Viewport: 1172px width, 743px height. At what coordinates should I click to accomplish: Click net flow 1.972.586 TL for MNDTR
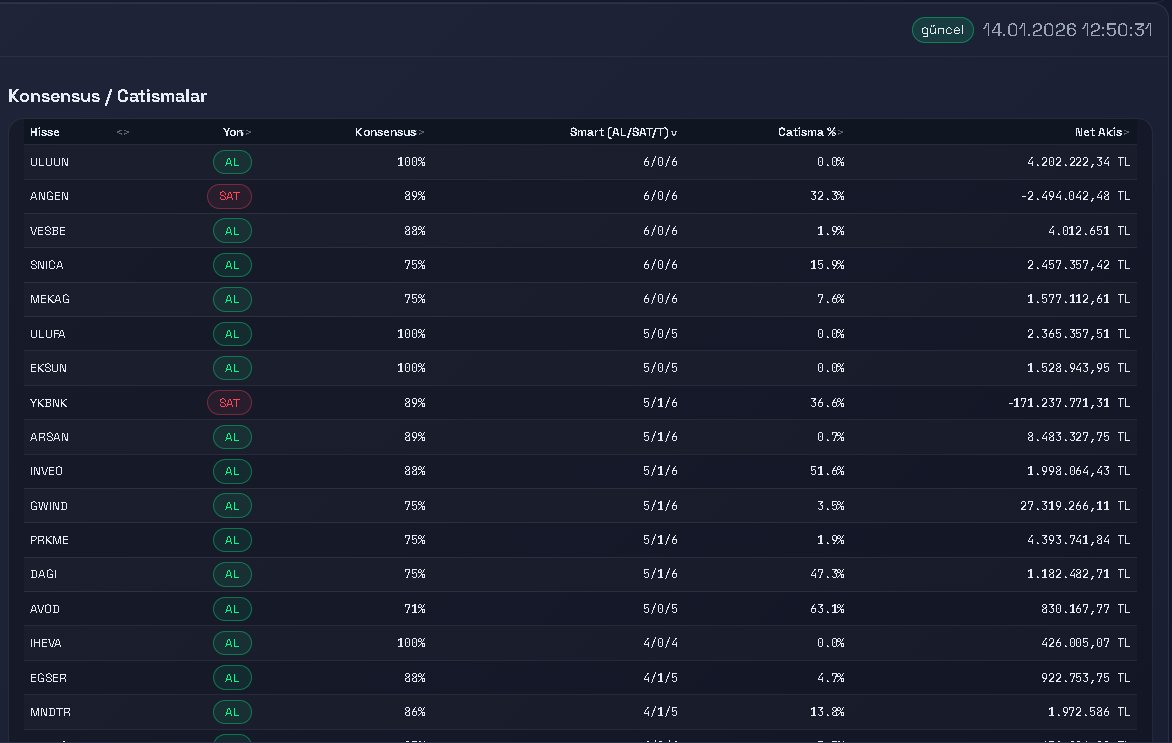(1089, 712)
